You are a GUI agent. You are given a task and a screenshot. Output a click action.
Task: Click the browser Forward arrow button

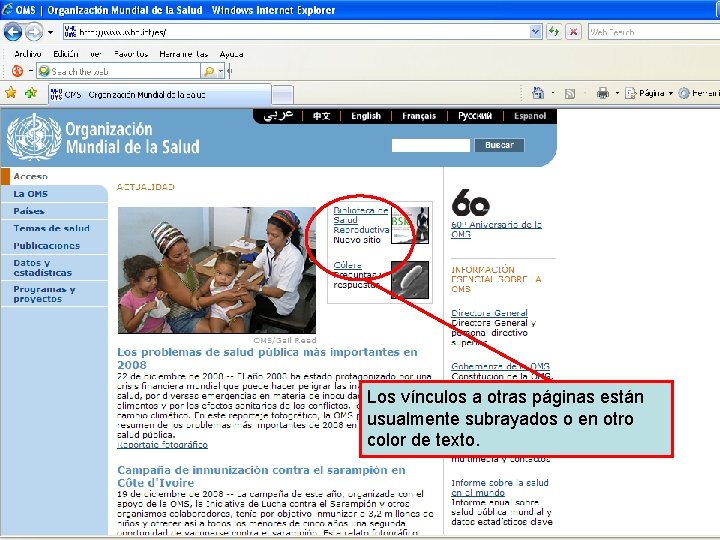point(34,32)
